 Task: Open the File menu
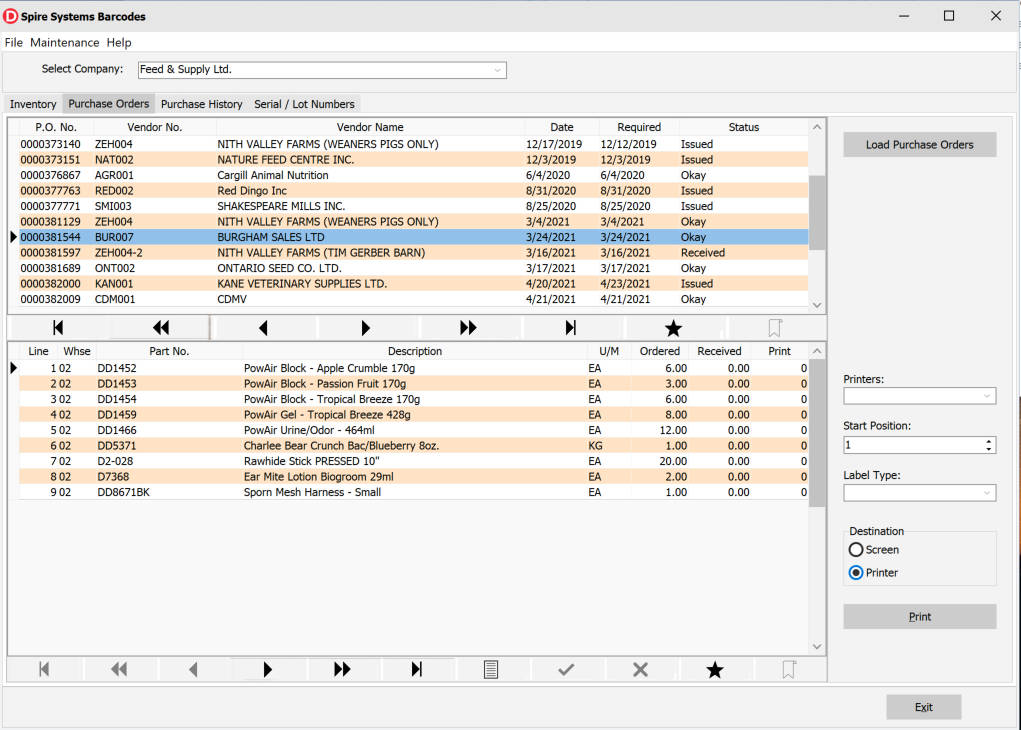(14, 42)
